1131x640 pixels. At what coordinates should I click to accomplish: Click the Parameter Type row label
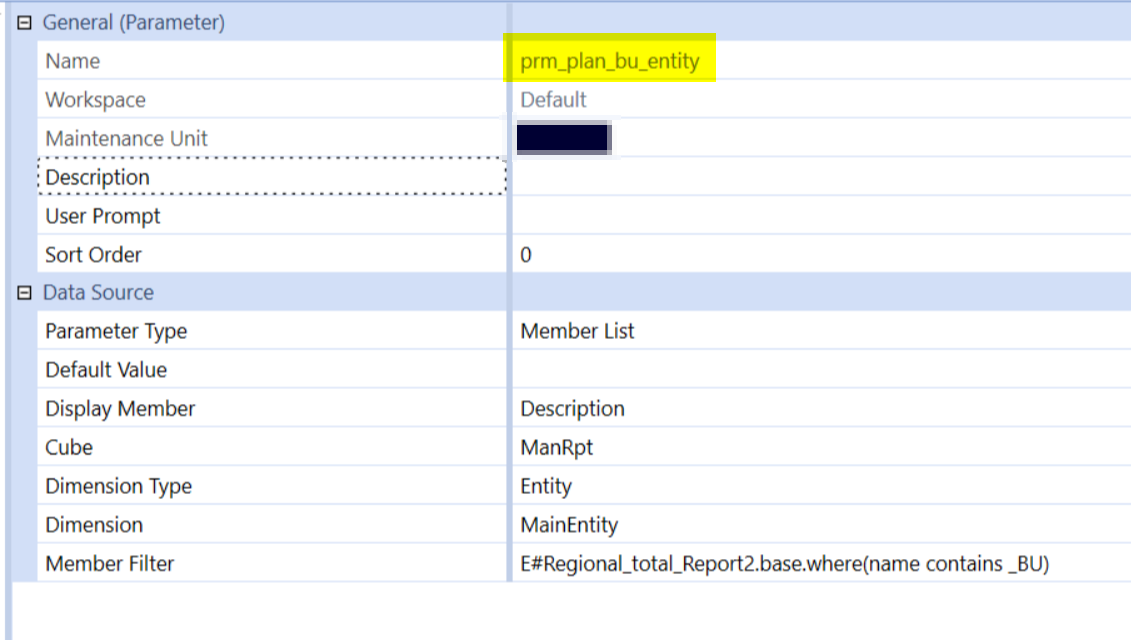[x=104, y=331]
